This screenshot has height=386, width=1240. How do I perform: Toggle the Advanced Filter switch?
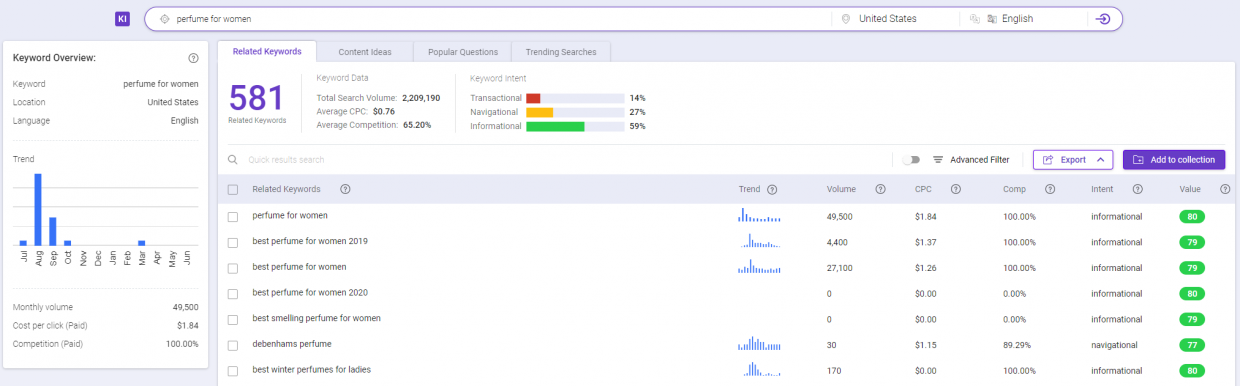(911, 160)
